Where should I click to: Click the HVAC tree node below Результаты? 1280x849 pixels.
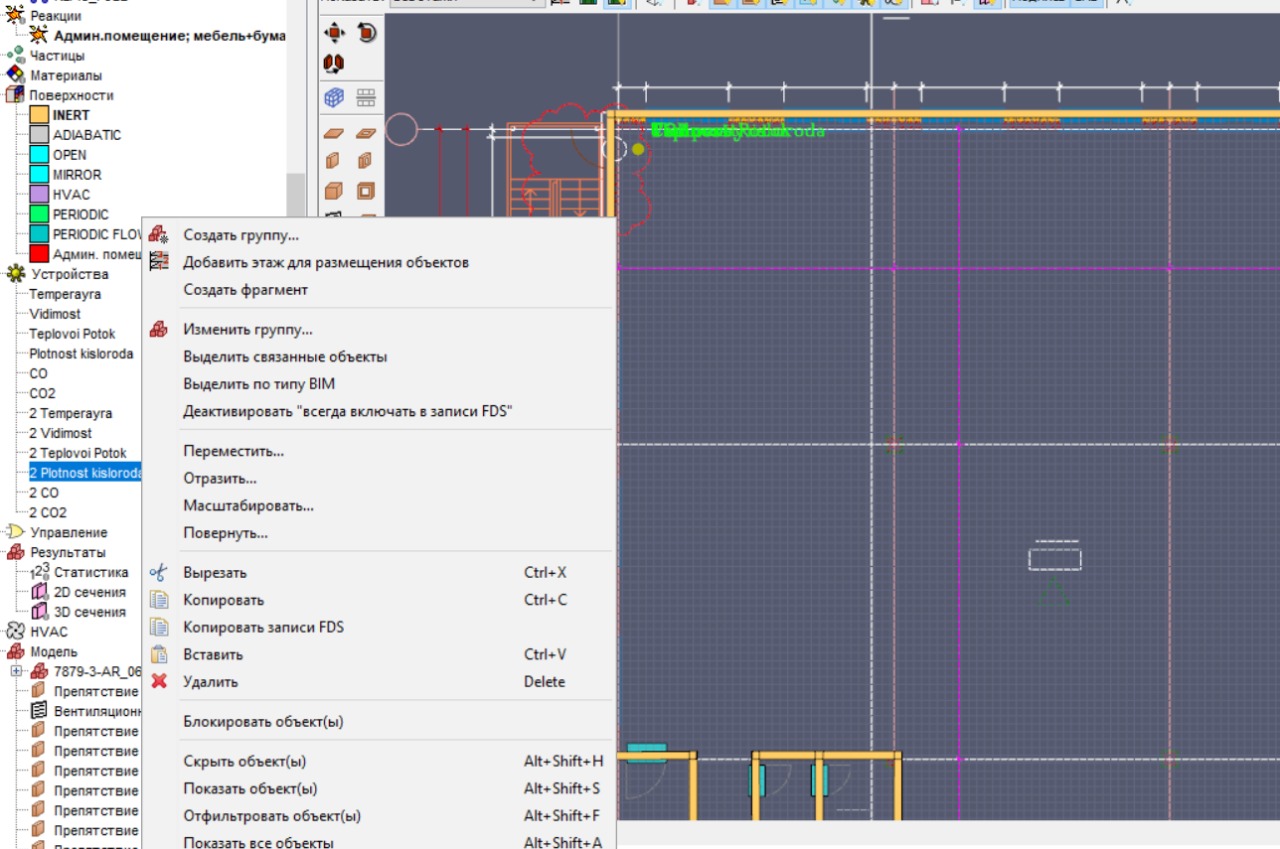[49, 632]
